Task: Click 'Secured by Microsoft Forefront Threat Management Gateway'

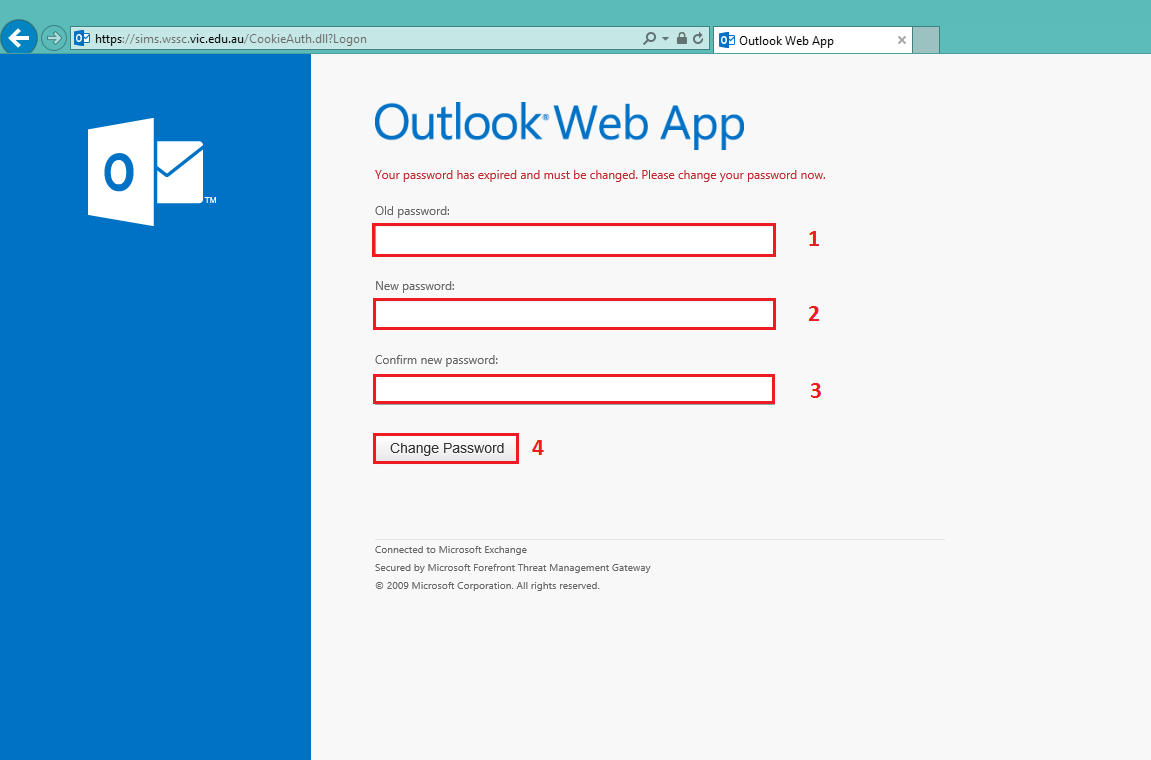Action: coord(512,568)
